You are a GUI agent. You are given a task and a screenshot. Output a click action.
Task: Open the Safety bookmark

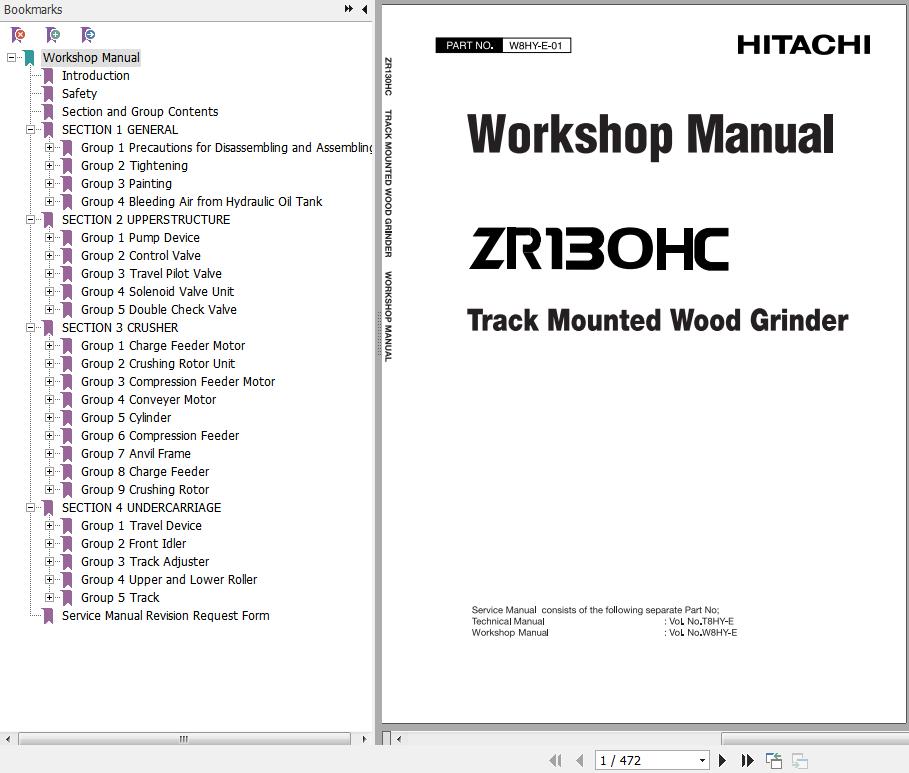pyautogui.click(x=79, y=93)
